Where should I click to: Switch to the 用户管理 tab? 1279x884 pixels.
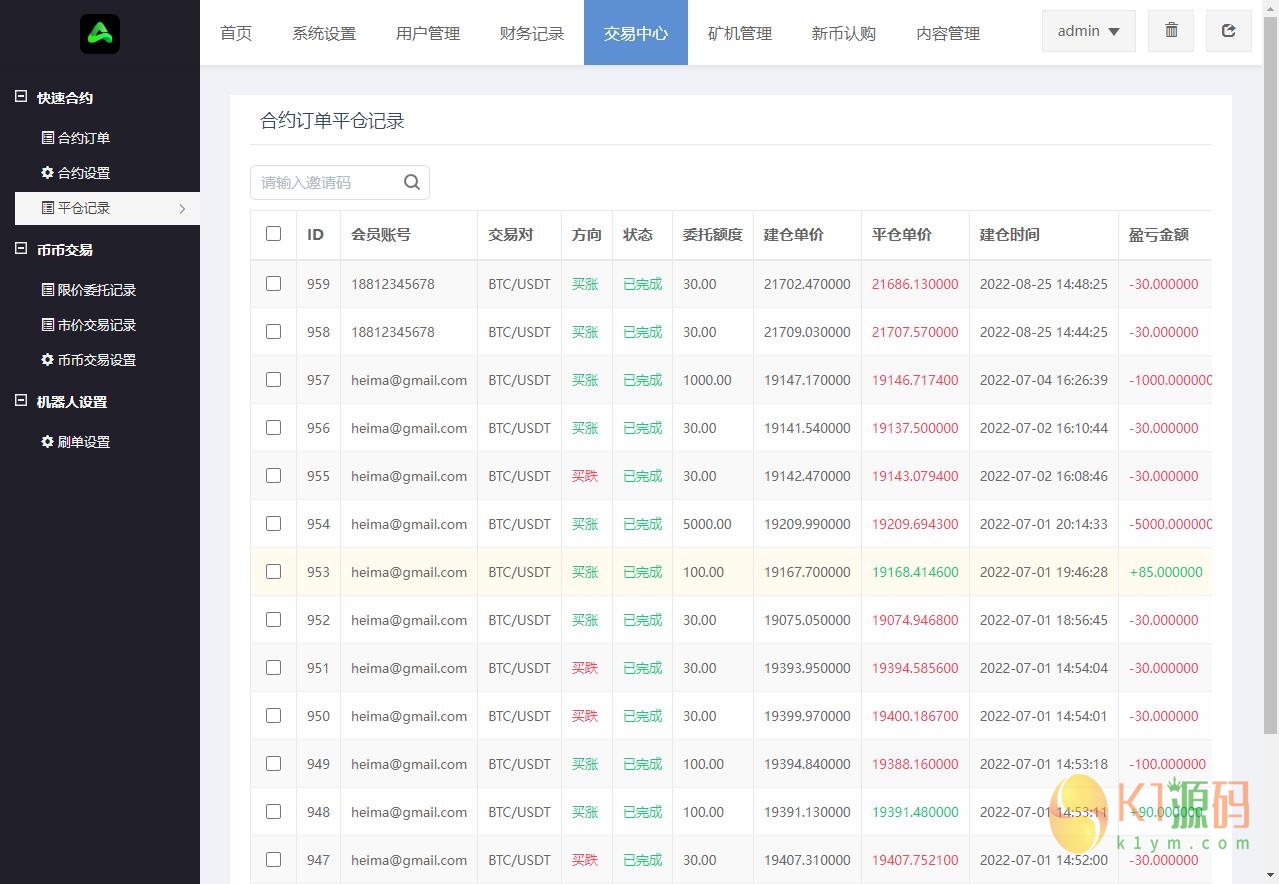[x=428, y=33]
